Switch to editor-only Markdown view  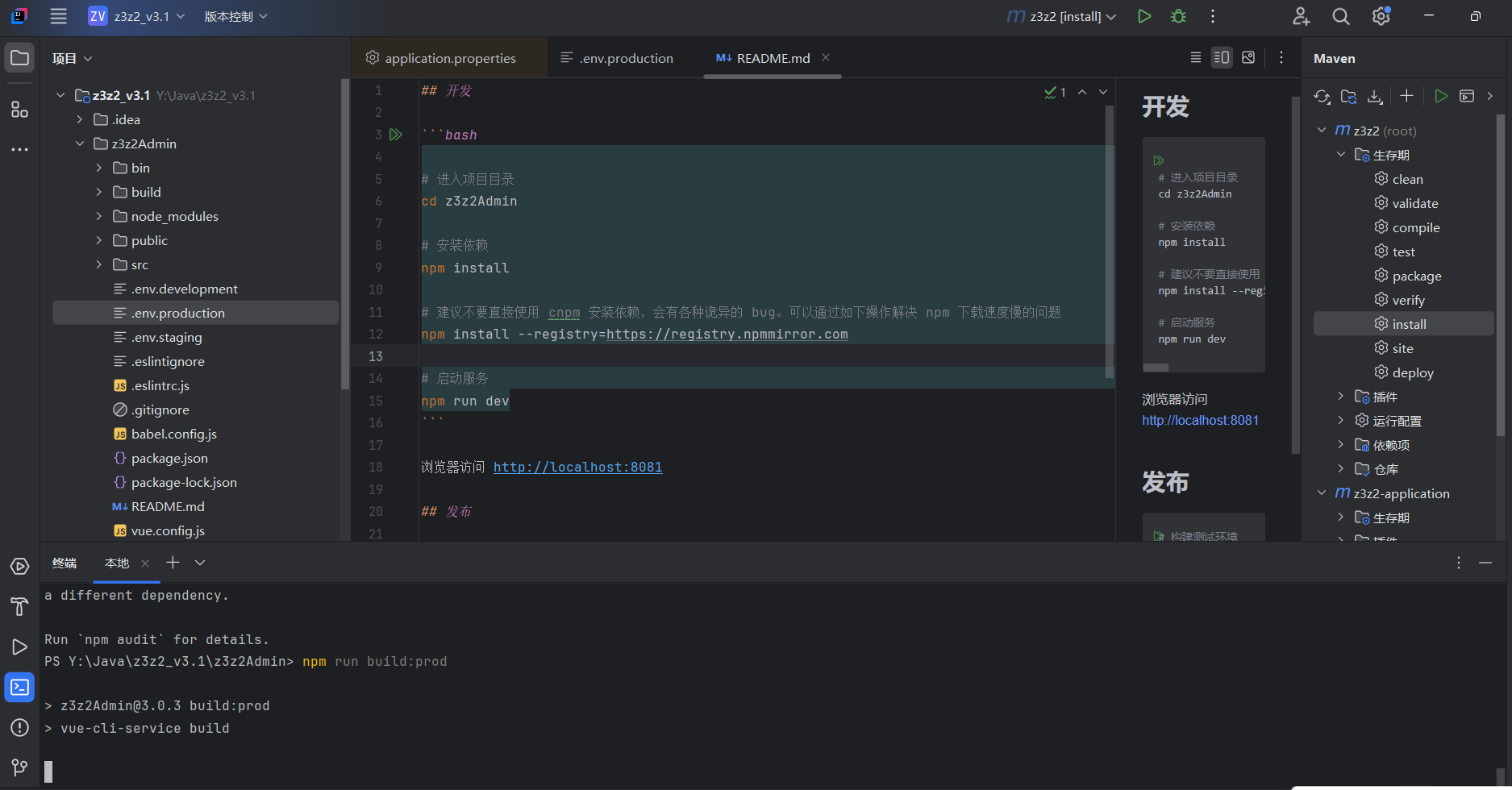[x=1195, y=57]
